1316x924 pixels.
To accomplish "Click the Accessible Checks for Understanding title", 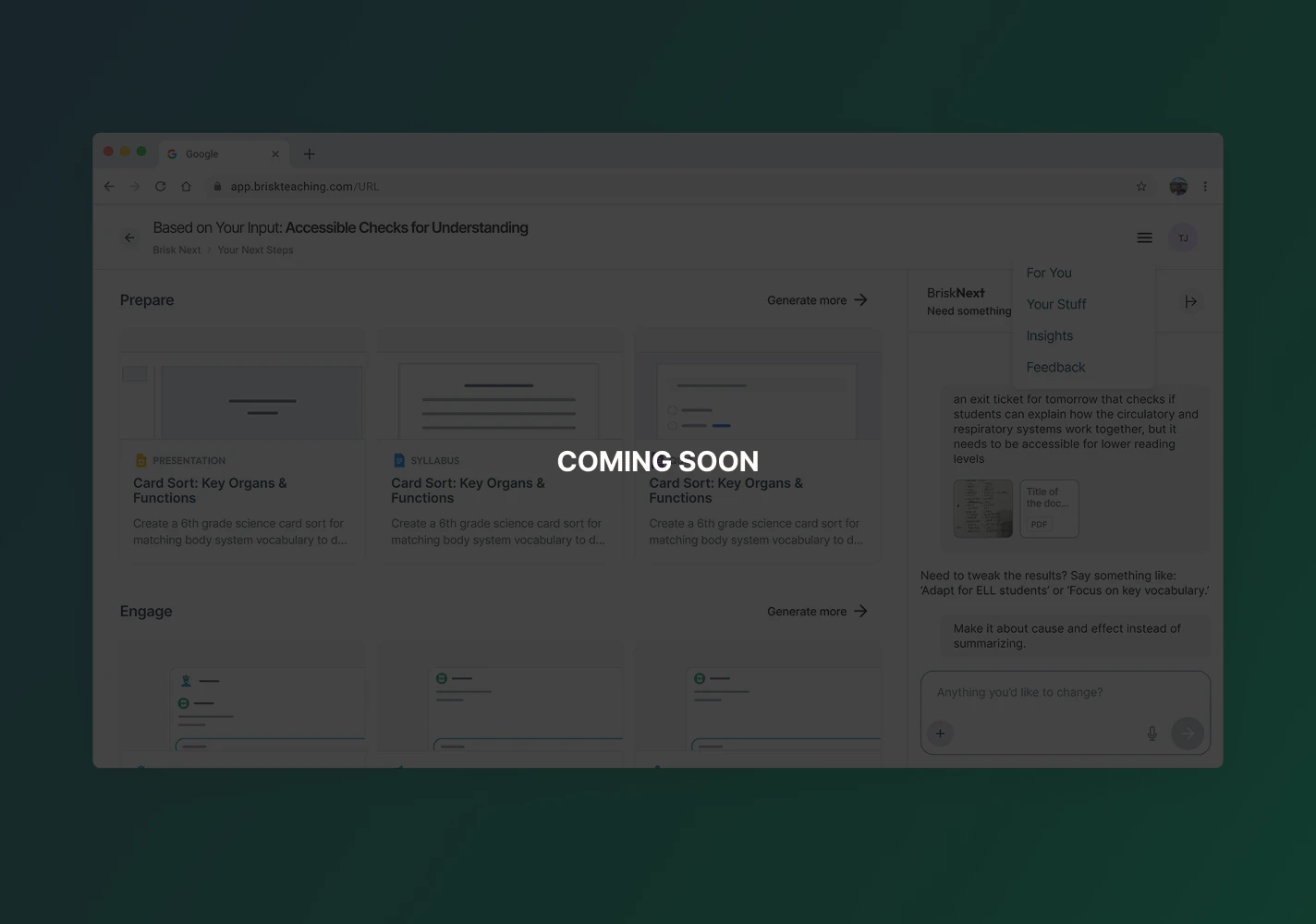I will pos(407,227).
